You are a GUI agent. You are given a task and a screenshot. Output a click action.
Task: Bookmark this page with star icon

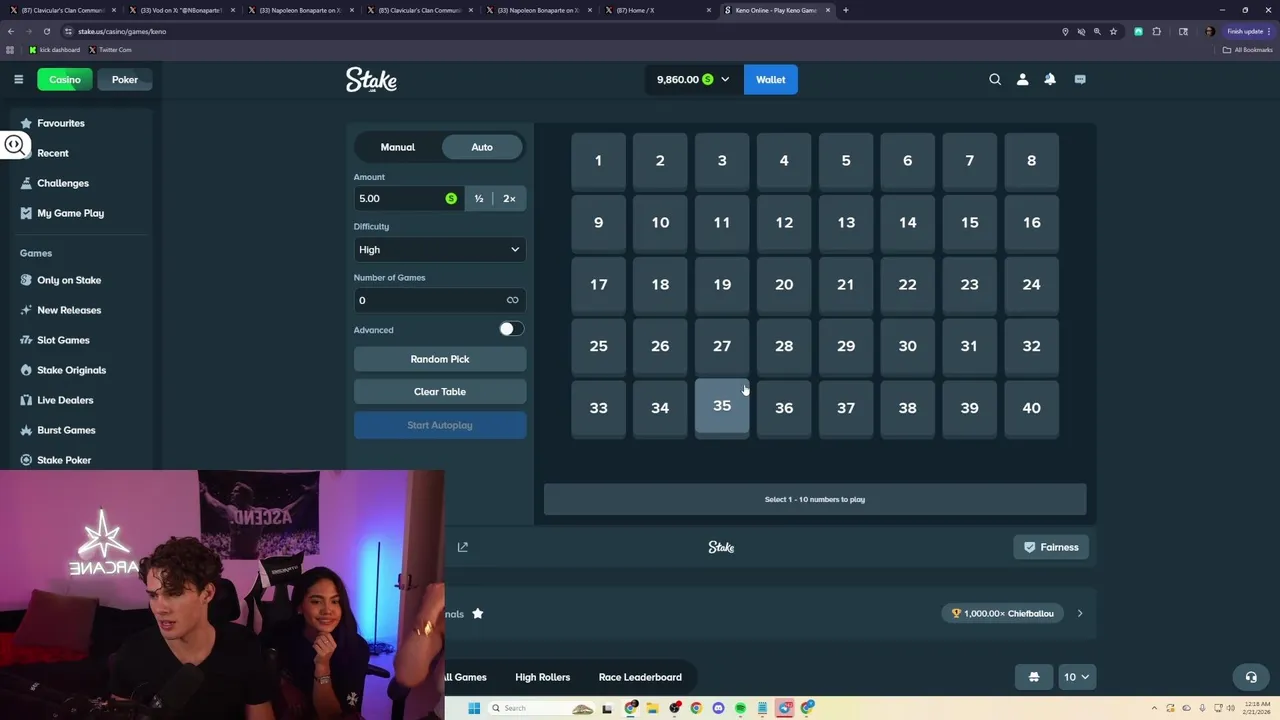(x=1113, y=31)
